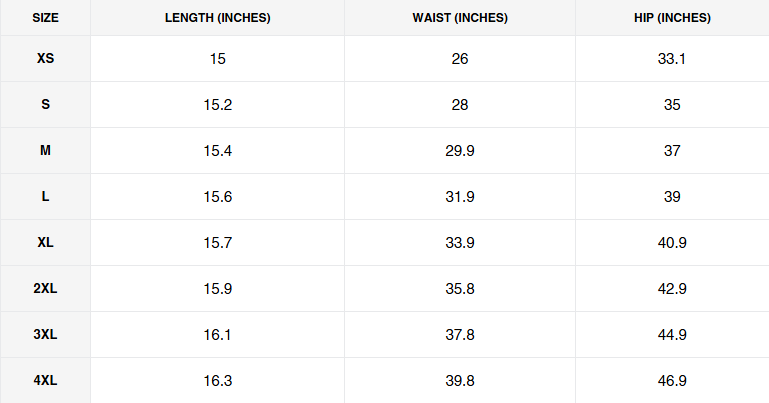Click the XL length value 15.7
The height and width of the screenshot is (403, 769).
pos(218,243)
